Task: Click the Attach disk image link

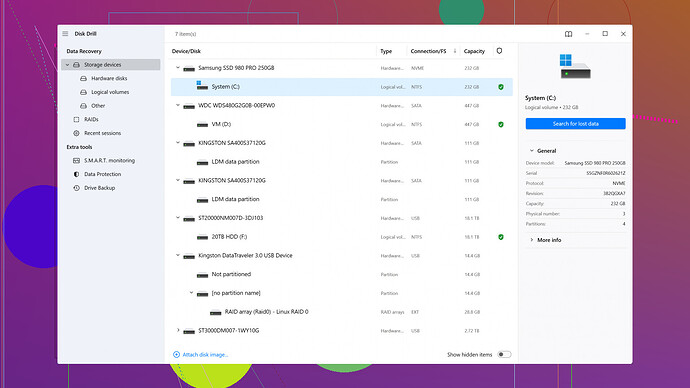Action: point(205,355)
